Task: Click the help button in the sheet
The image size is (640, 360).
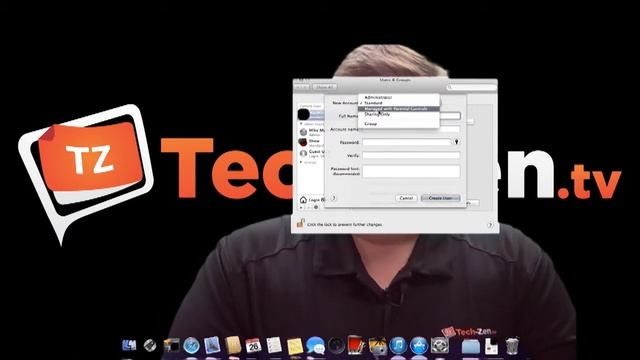Action: click(x=333, y=198)
